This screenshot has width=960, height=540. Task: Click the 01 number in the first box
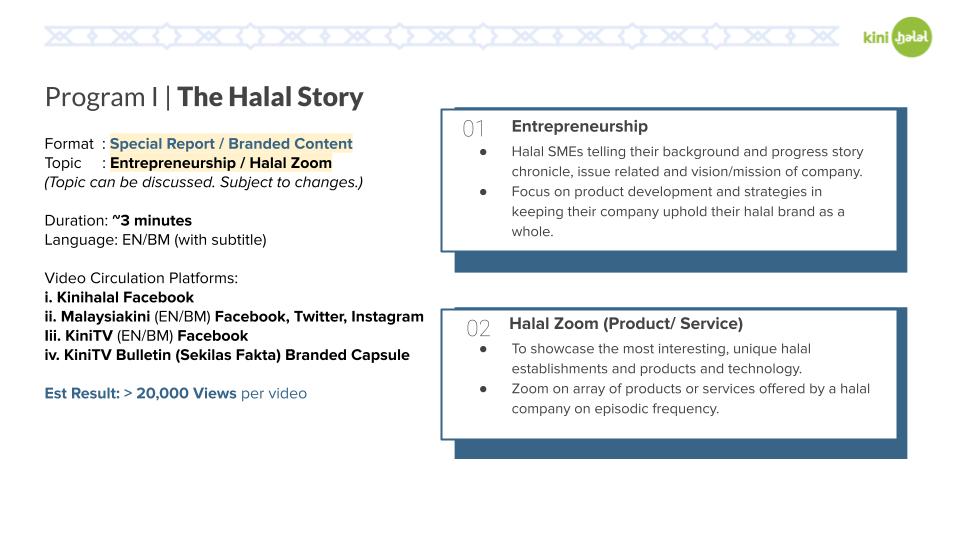[473, 129]
